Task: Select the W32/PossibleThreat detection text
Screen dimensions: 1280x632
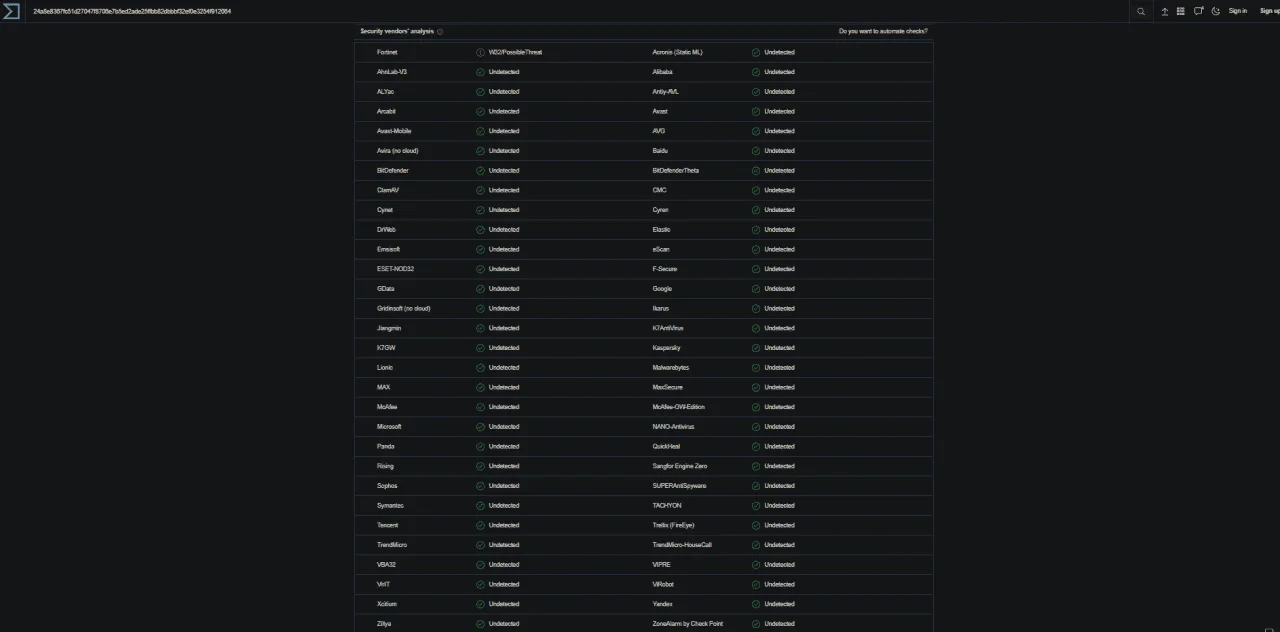Action: tap(515, 52)
